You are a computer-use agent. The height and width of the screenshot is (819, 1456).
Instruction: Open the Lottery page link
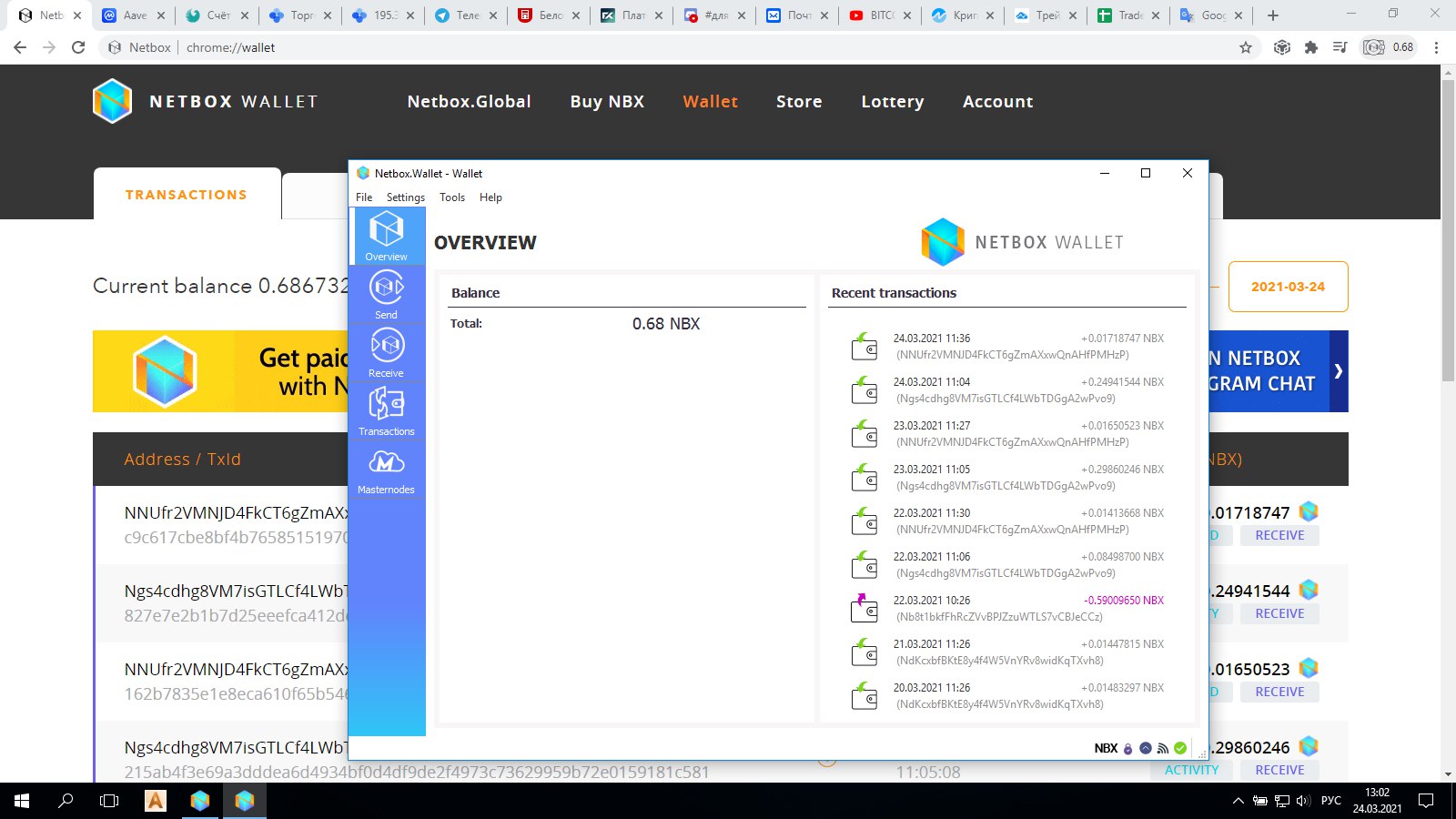[893, 102]
